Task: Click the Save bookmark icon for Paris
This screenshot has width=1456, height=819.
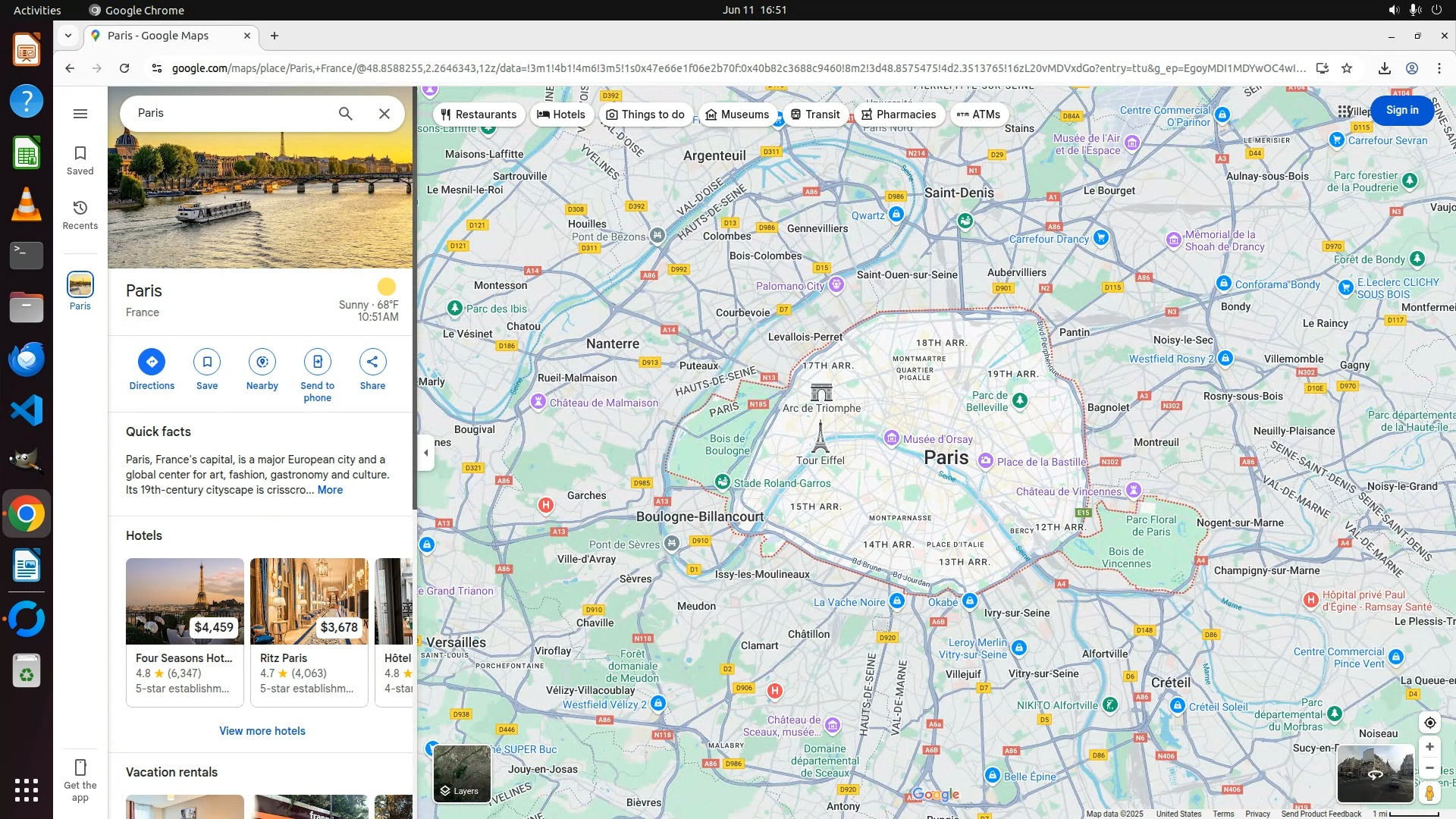Action: point(207,362)
